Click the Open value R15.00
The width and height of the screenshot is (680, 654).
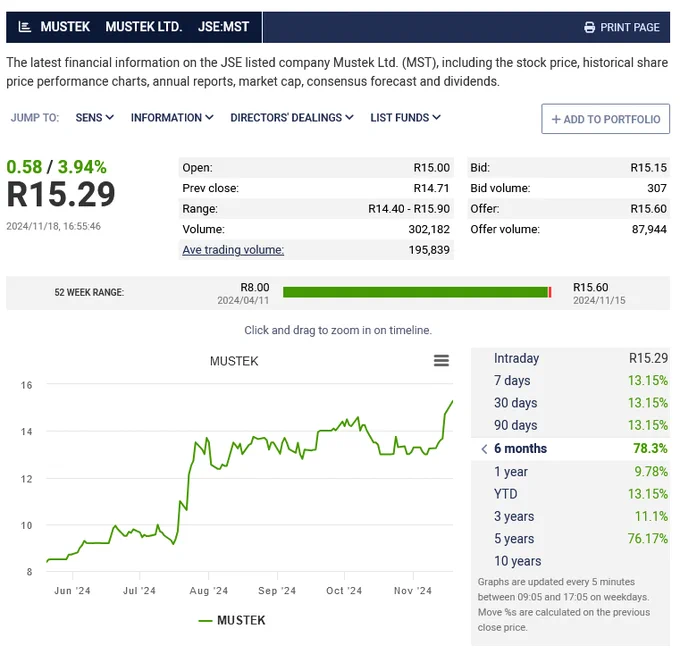tap(432, 168)
